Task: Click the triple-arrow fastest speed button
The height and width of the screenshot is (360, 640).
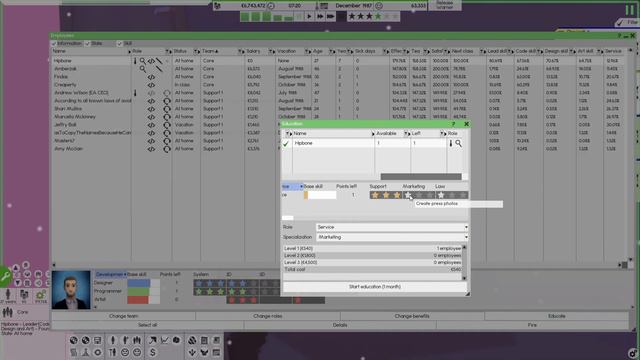Action: [x=331, y=17]
